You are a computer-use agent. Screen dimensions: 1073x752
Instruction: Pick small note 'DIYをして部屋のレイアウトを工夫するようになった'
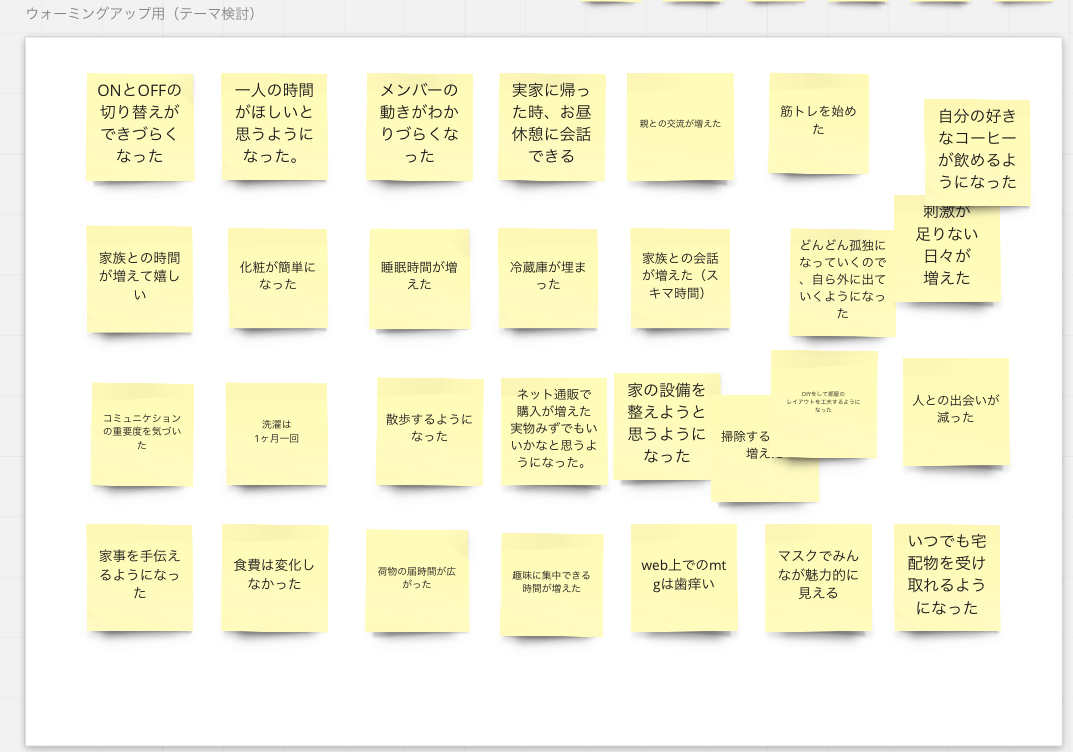click(824, 404)
